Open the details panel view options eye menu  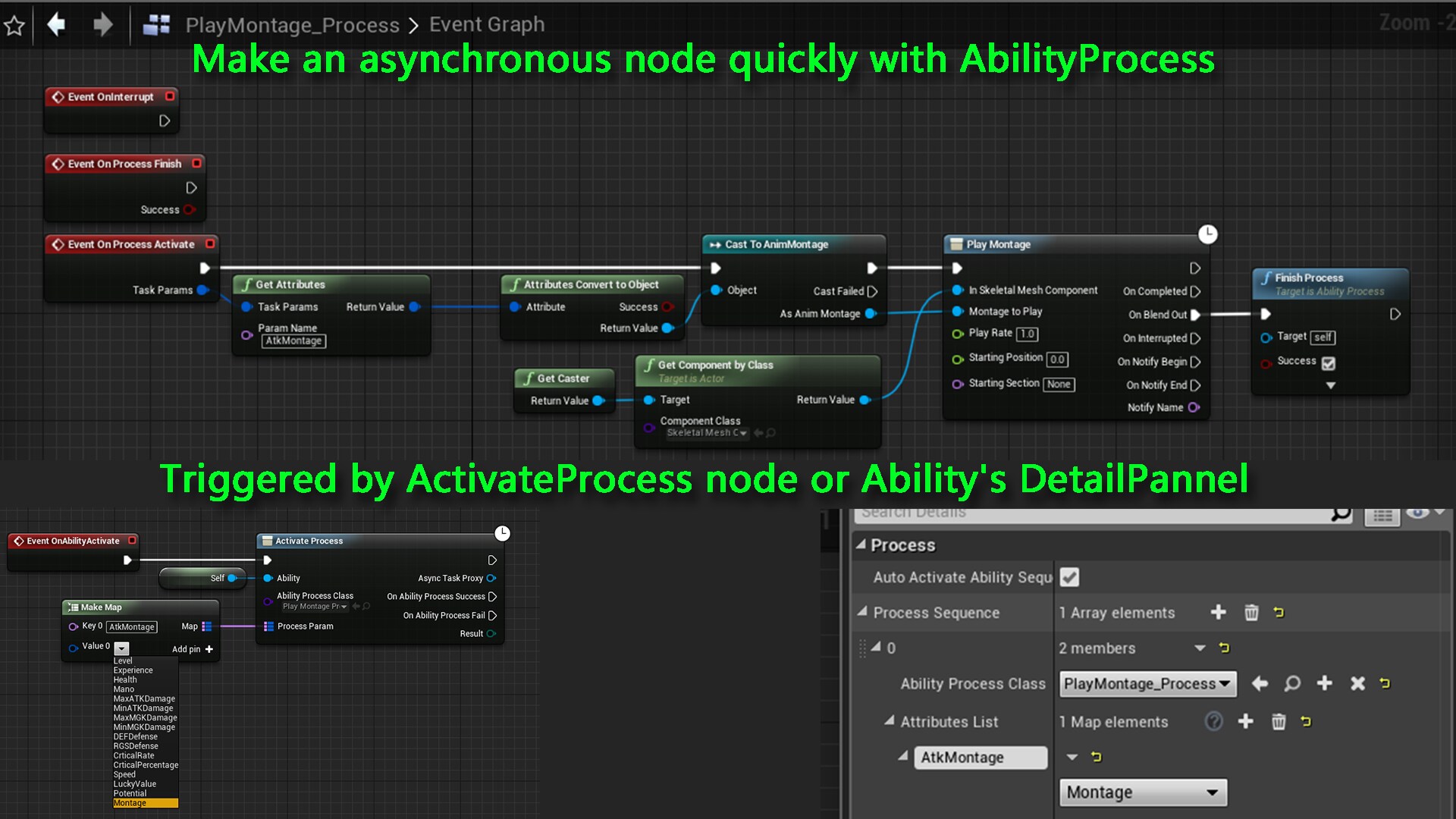click(1417, 513)
